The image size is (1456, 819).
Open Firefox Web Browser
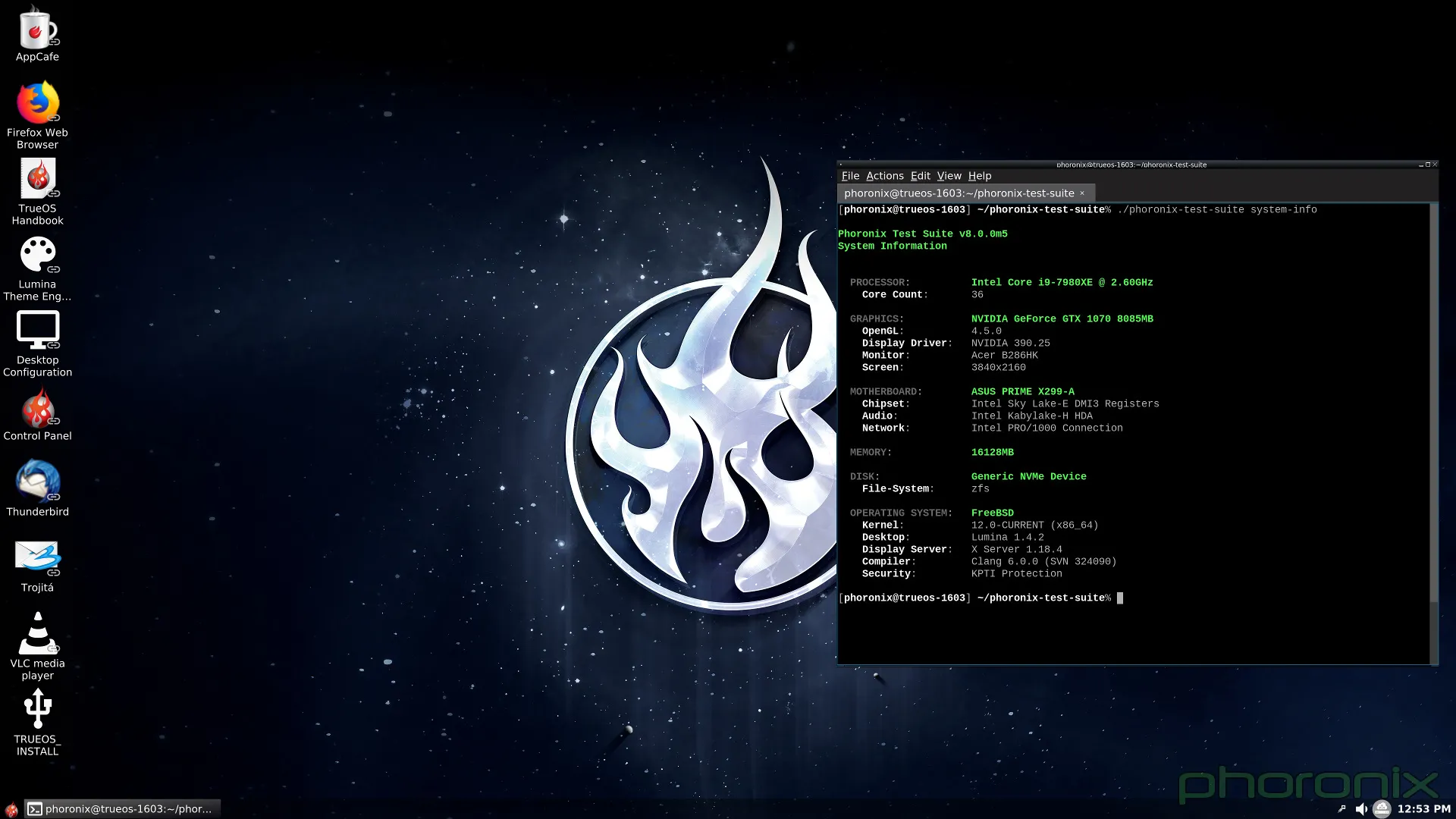[37, 102]
